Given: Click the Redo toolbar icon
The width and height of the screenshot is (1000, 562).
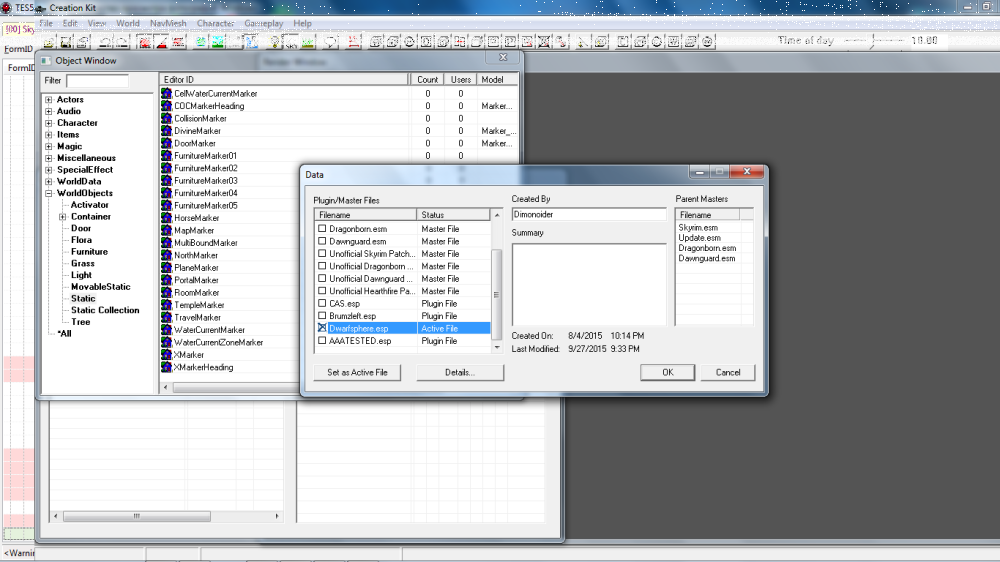Looking at the screenshot, I should click(122, 42).
